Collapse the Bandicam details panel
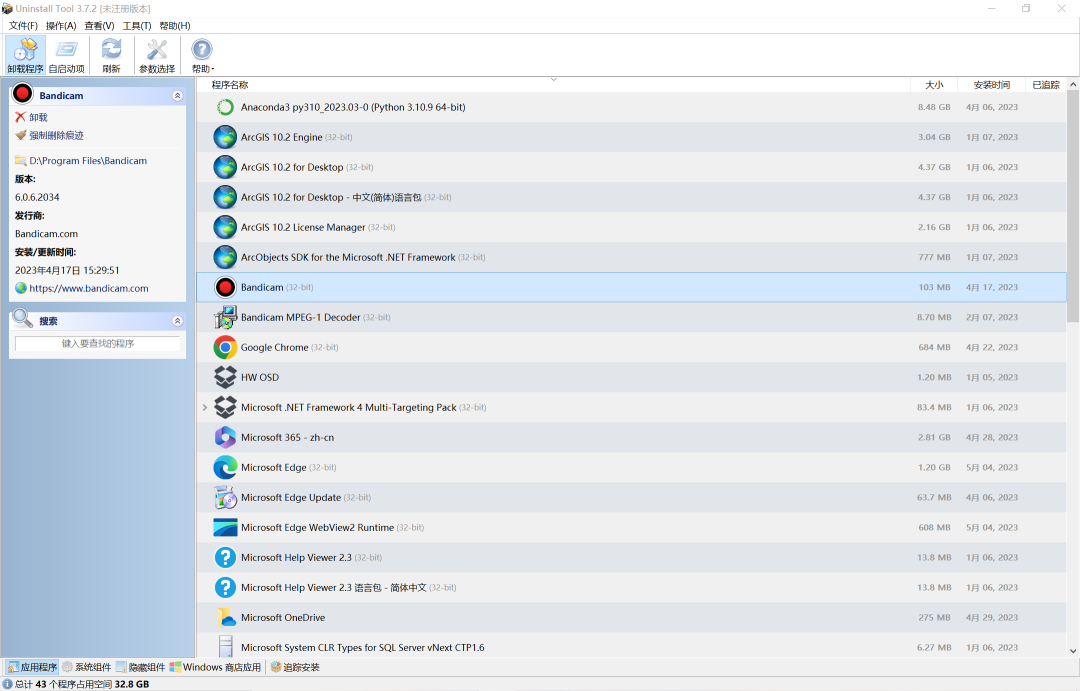Viewport: 1080px width, 691px height. pos(177,96)
